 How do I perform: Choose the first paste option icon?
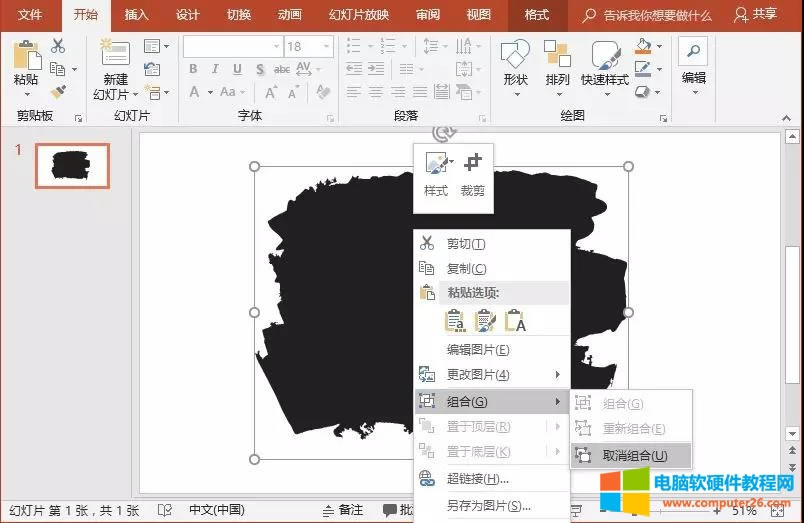[x=454, y=321]
